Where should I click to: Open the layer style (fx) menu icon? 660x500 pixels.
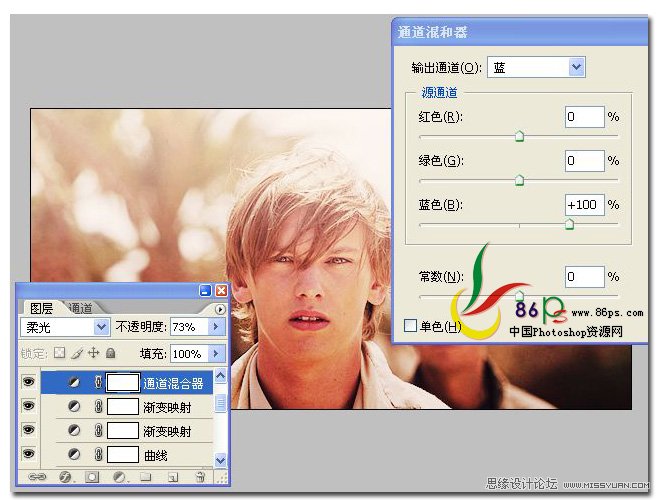(66, 477)
